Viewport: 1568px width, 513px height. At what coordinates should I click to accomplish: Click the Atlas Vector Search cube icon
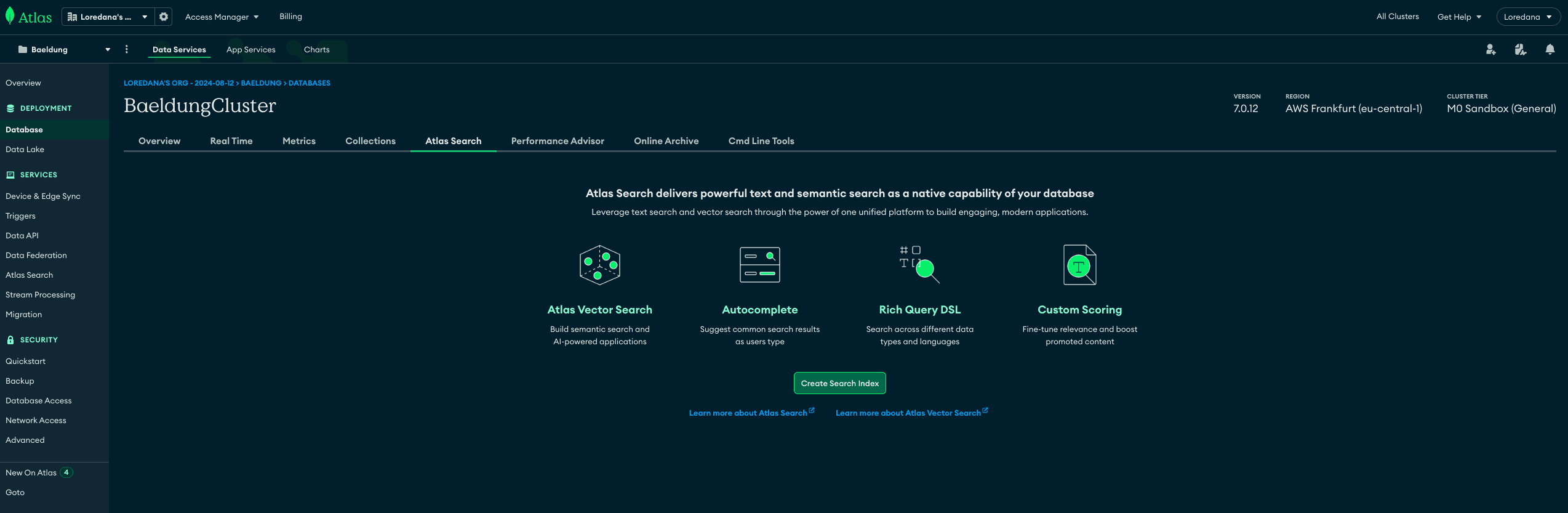(600, 265)
